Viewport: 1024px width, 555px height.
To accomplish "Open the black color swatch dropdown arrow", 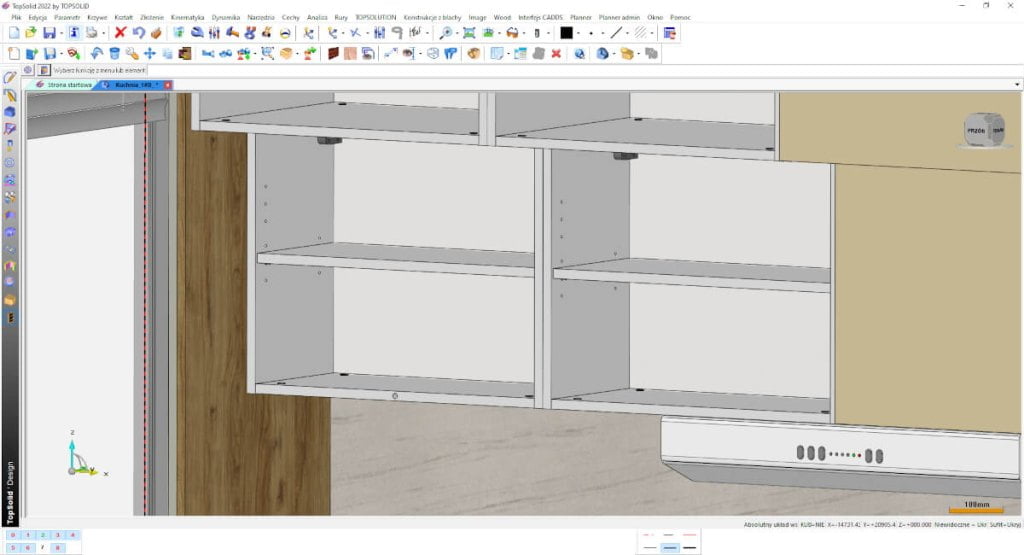I will pyautogui.click(x=578, y=33).
